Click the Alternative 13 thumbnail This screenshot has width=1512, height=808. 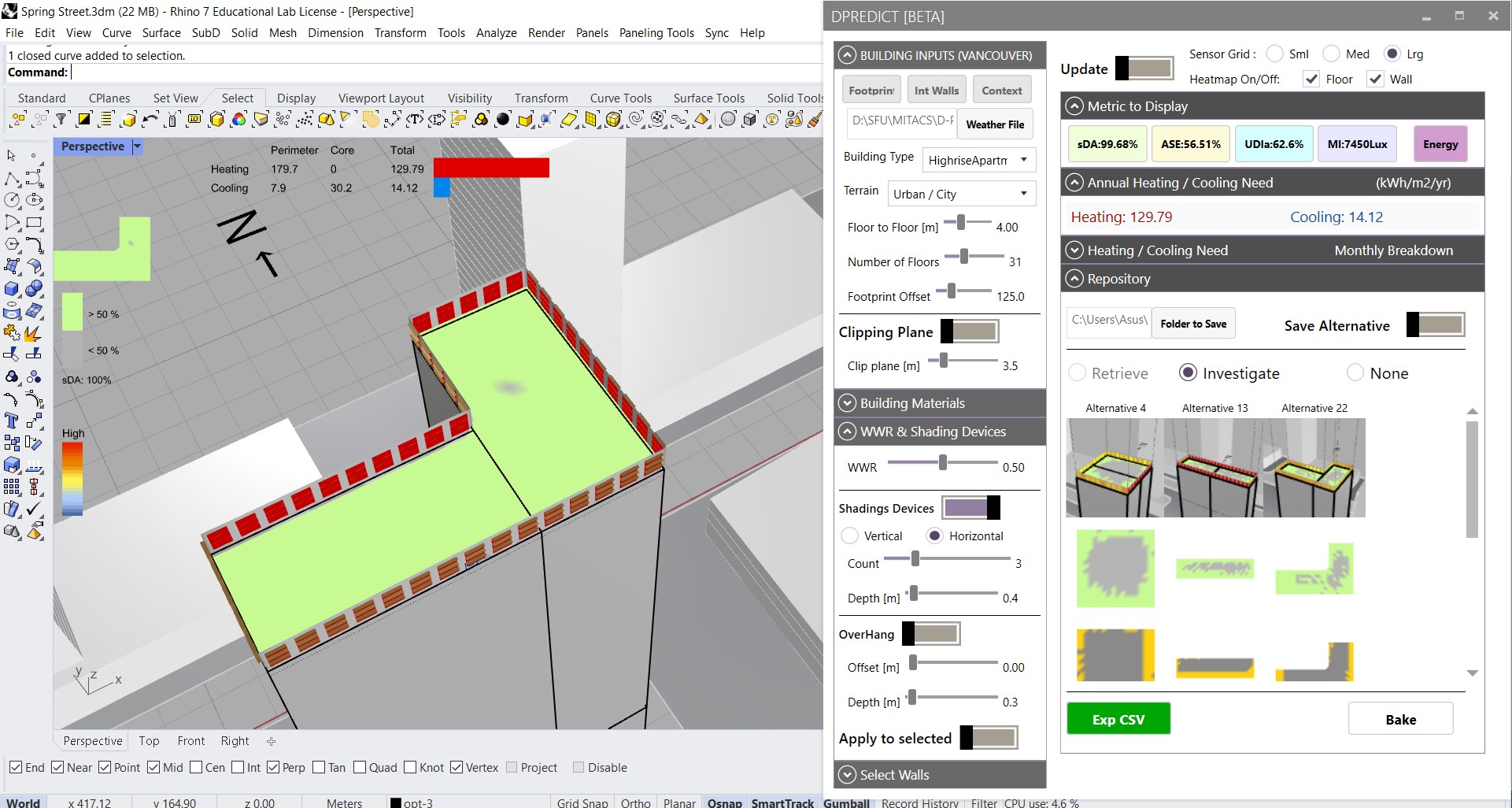coord(1214,468)
